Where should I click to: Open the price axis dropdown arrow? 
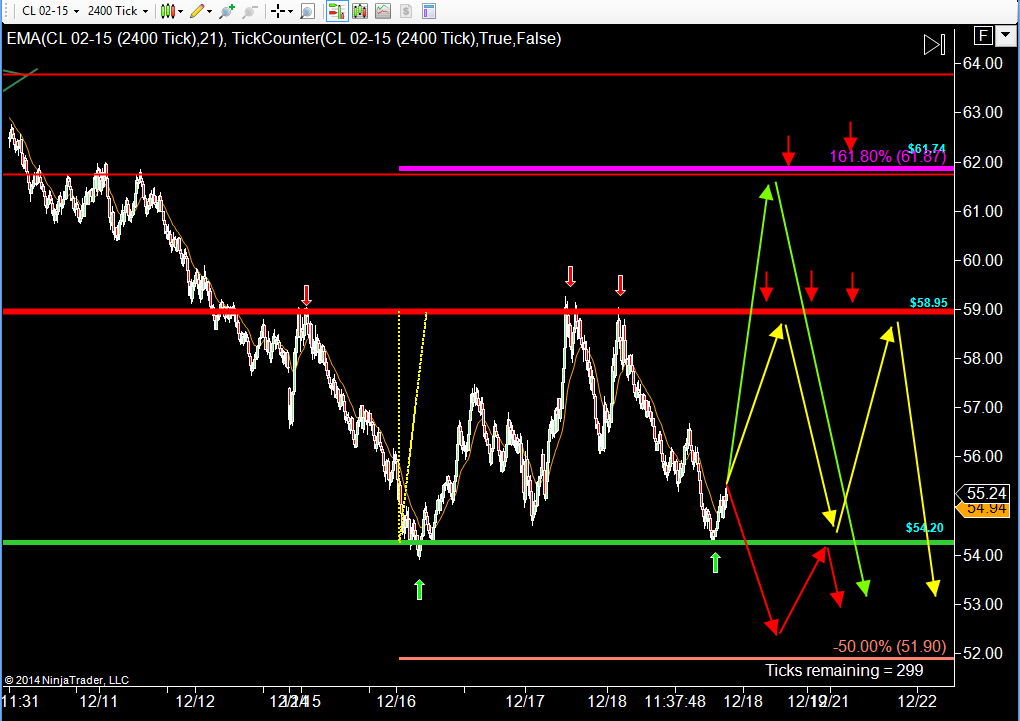[x=1006, y=35]
